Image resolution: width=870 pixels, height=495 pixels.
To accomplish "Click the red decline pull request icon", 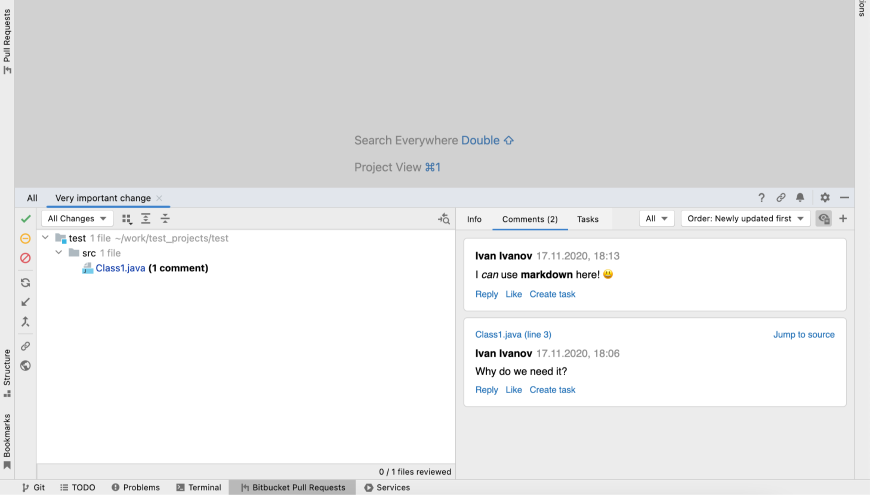I will [26, 258].
